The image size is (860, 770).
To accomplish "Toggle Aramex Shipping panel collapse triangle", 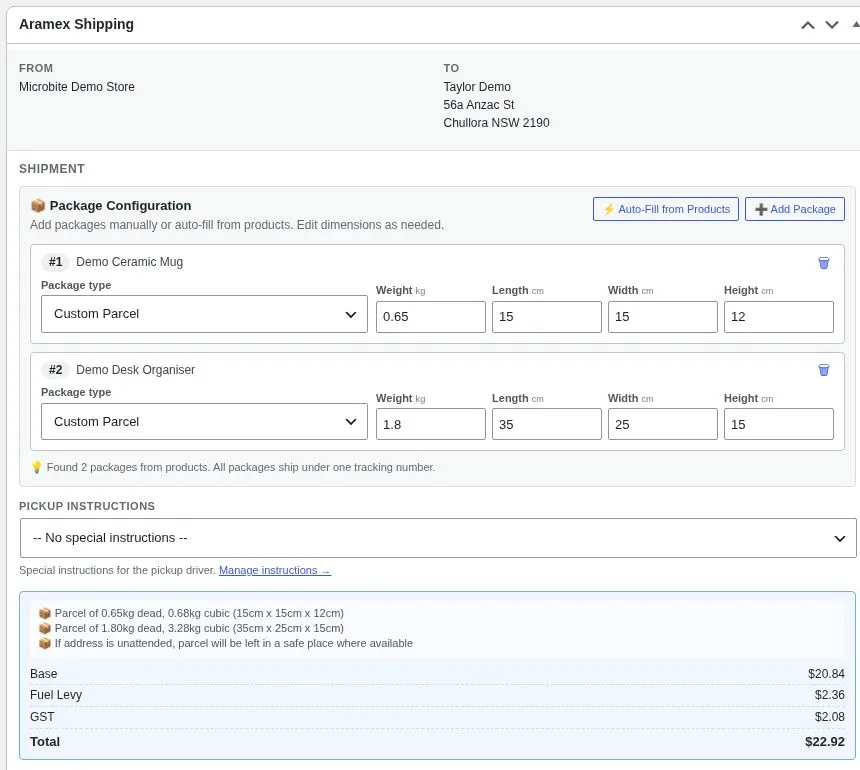I will click(x=856, y=25).
